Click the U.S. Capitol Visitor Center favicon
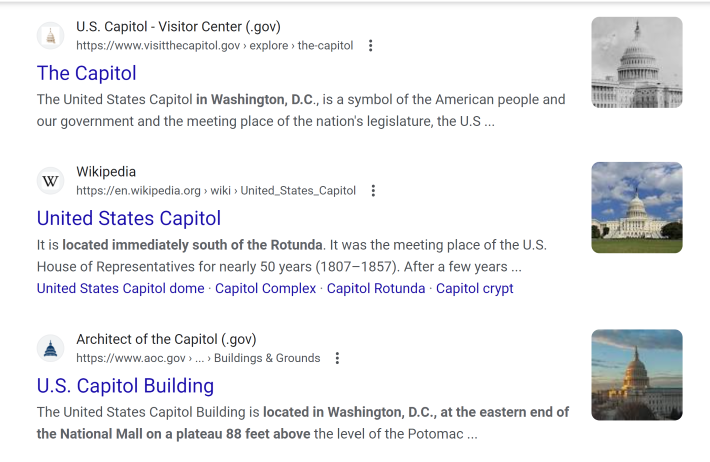 click(50, 36)
